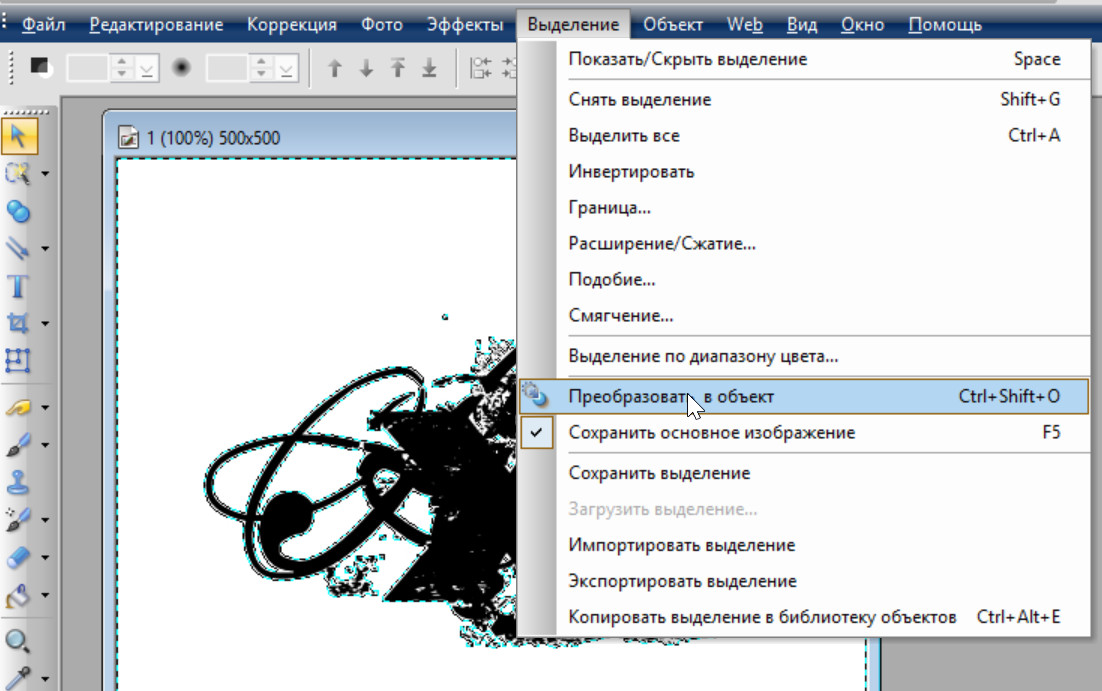Open the Объект menu

click(673, 25)
